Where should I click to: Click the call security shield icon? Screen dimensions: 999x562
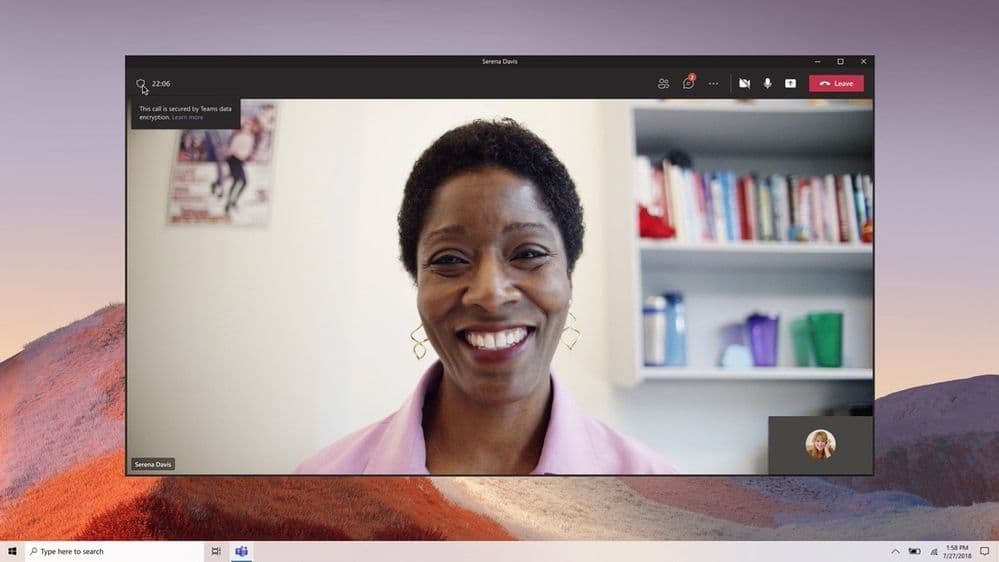(x=140, y=83)
